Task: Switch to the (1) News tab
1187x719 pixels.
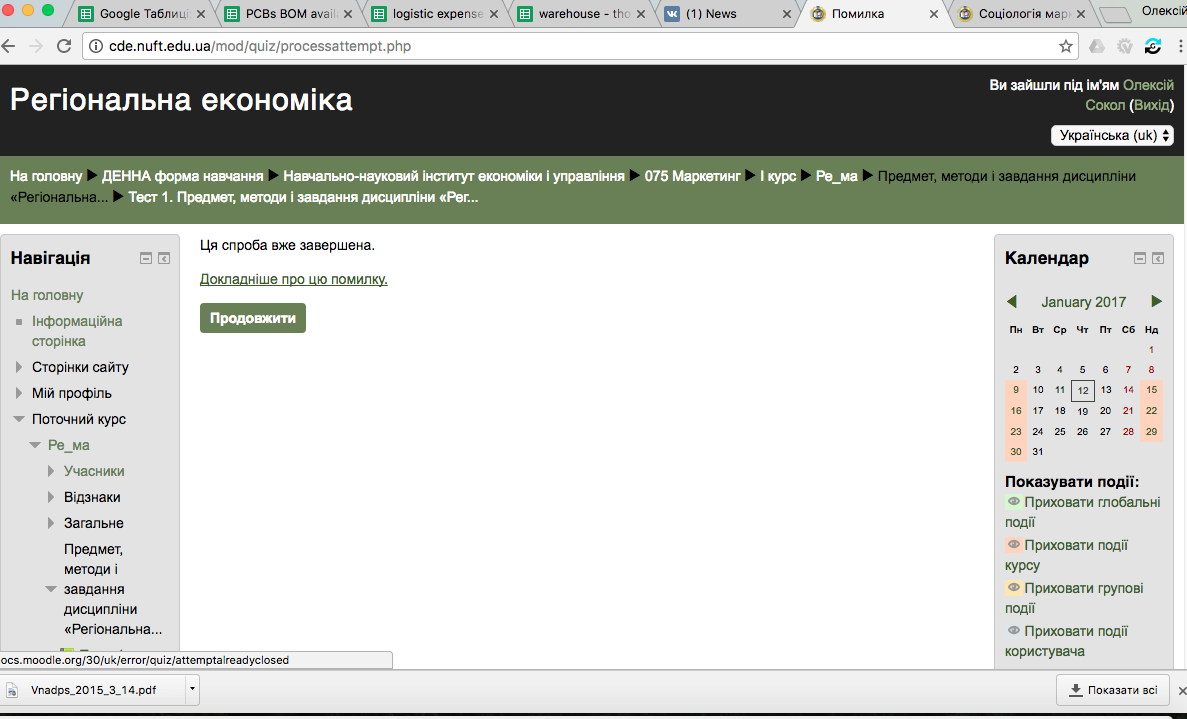Action: pyautogui.click(x=720, y=14)
